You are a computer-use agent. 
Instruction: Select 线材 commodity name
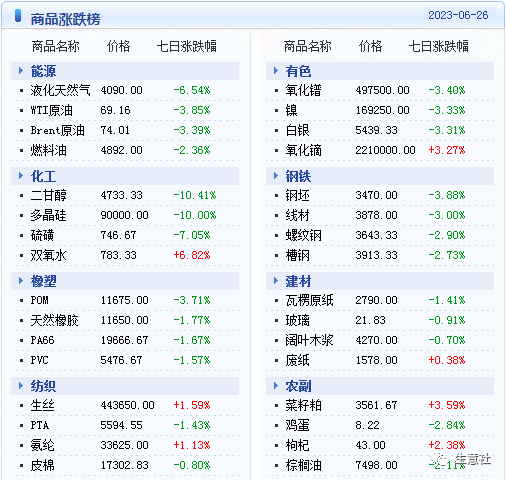coord(297,215)
